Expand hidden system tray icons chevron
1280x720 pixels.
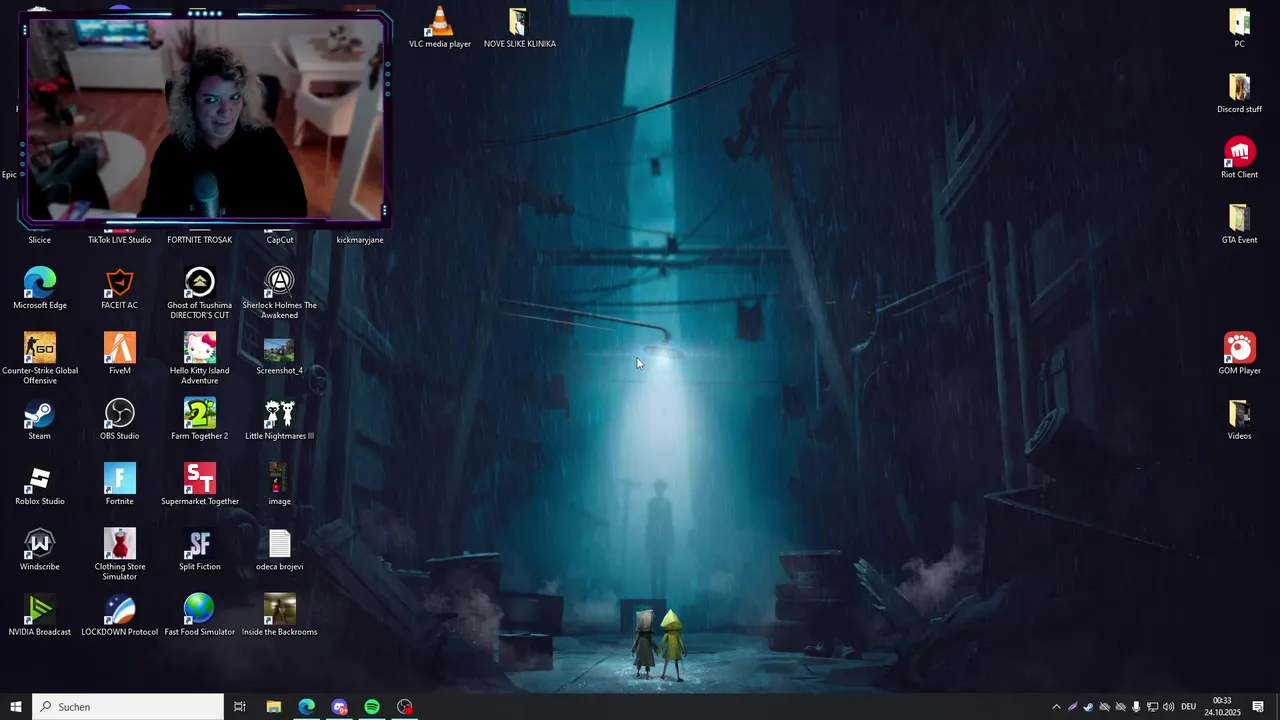click(x=1056, y=707)
